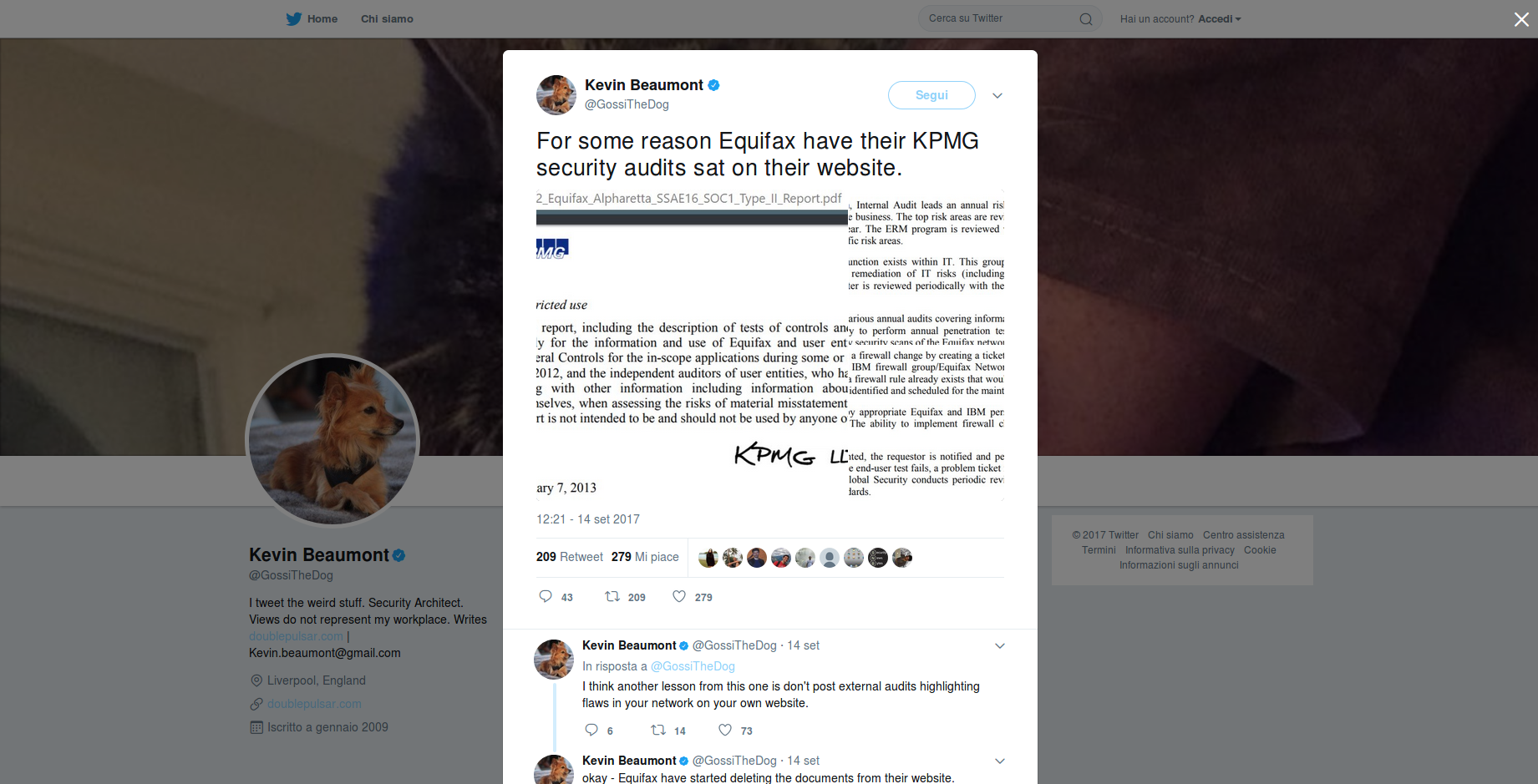1538x784 pixels.
Task: Open the Chi siamo menu item
Action: click(387, 18)
